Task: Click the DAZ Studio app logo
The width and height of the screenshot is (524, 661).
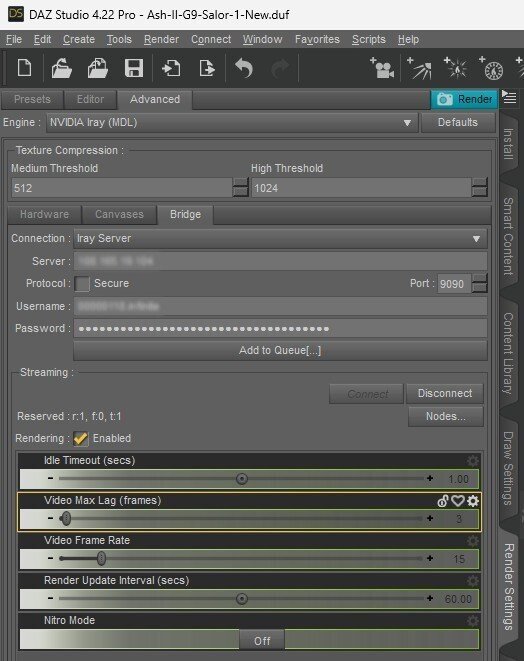Action: click(16, 14)
